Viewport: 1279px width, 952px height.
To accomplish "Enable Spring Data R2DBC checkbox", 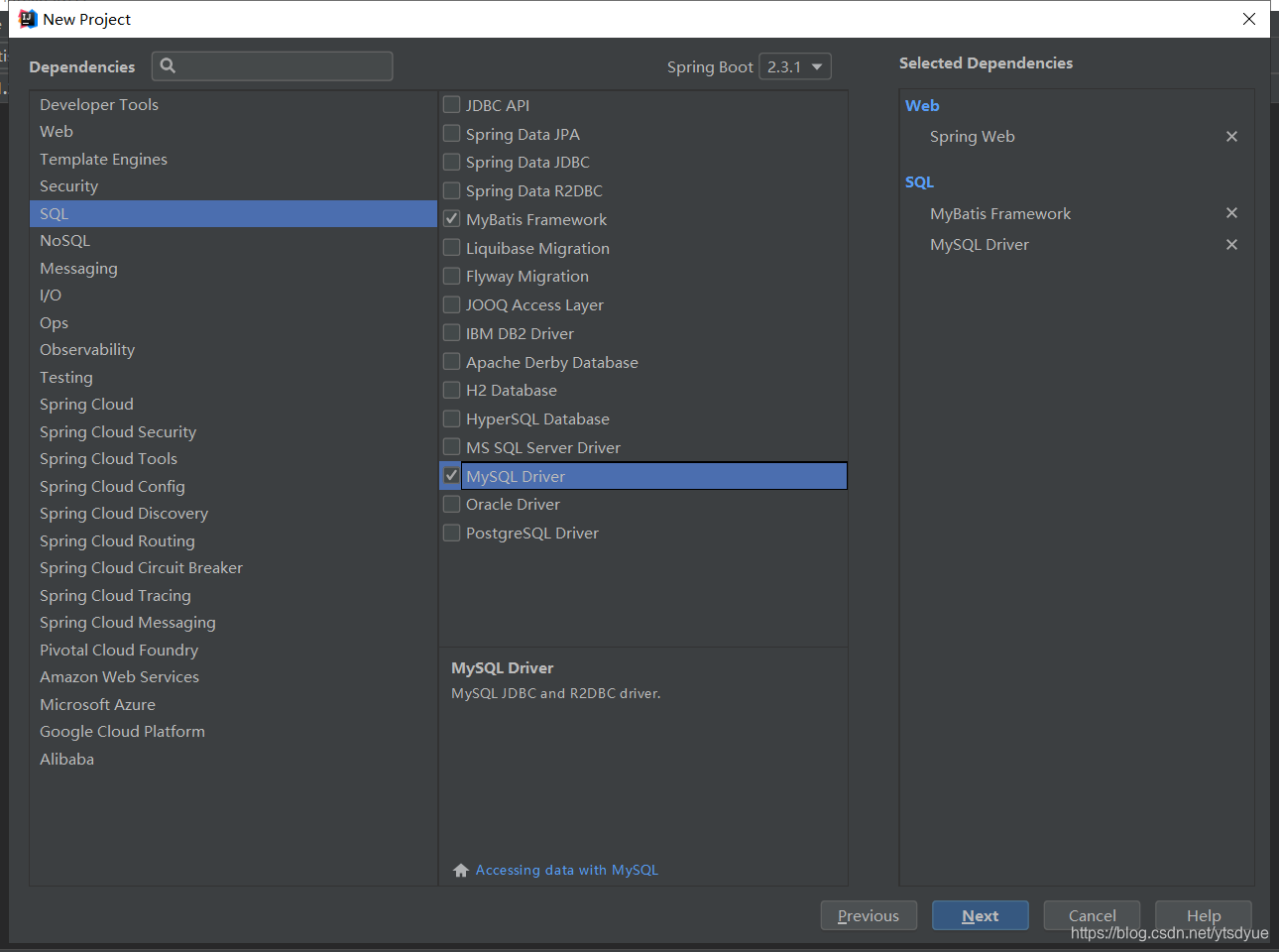I will 451,190.
